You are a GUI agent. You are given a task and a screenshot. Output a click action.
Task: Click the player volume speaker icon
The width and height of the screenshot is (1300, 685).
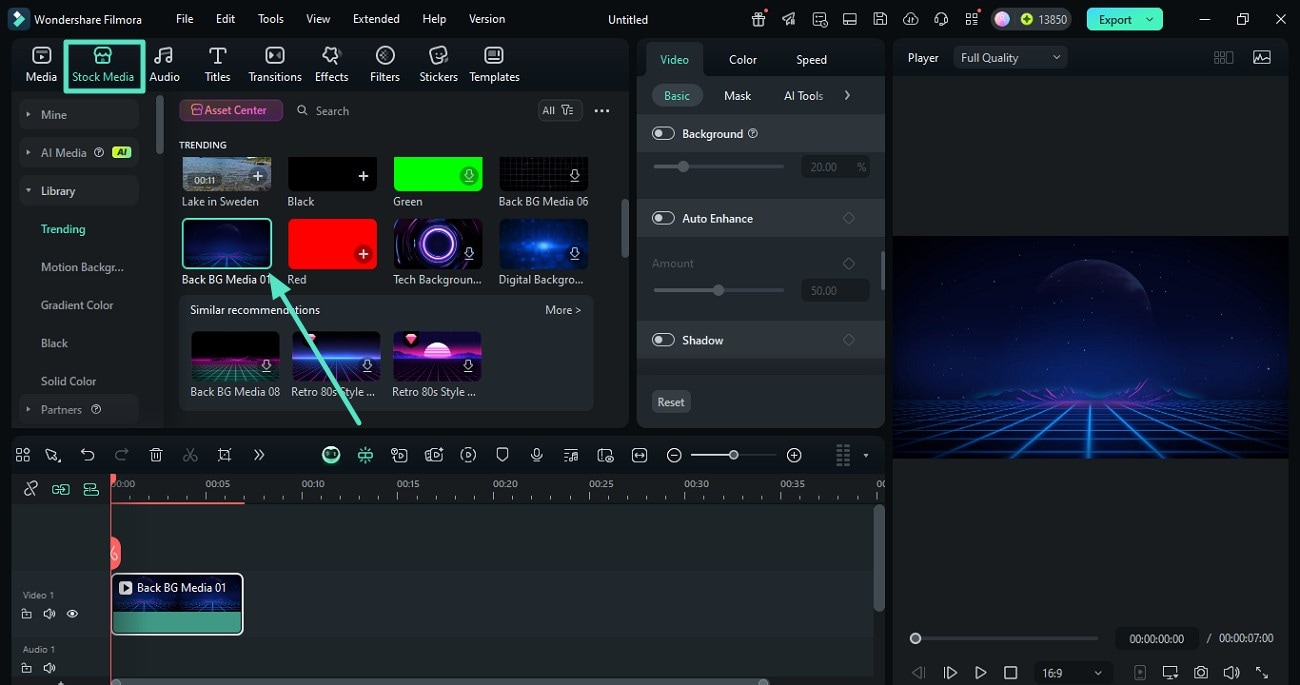click(x=1231, y=673)
